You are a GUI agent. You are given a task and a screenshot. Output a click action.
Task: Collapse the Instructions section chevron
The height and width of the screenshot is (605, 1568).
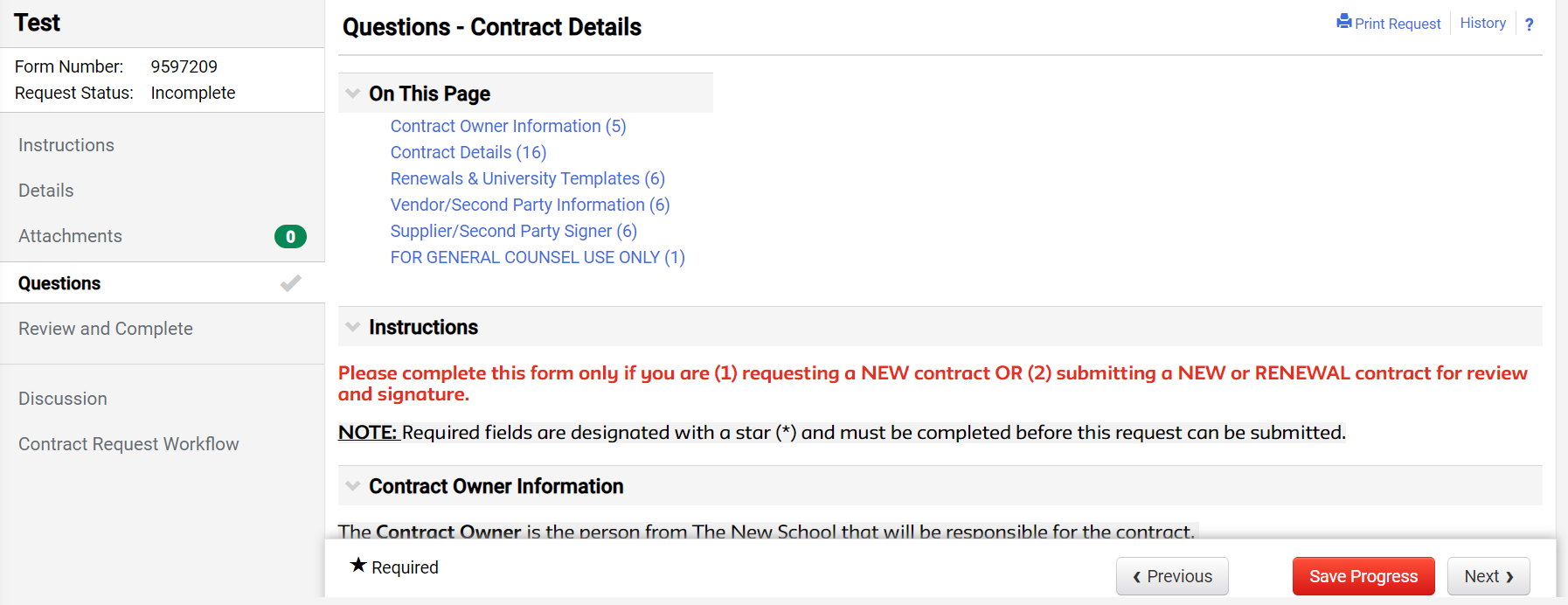click(x=353, y=327)
